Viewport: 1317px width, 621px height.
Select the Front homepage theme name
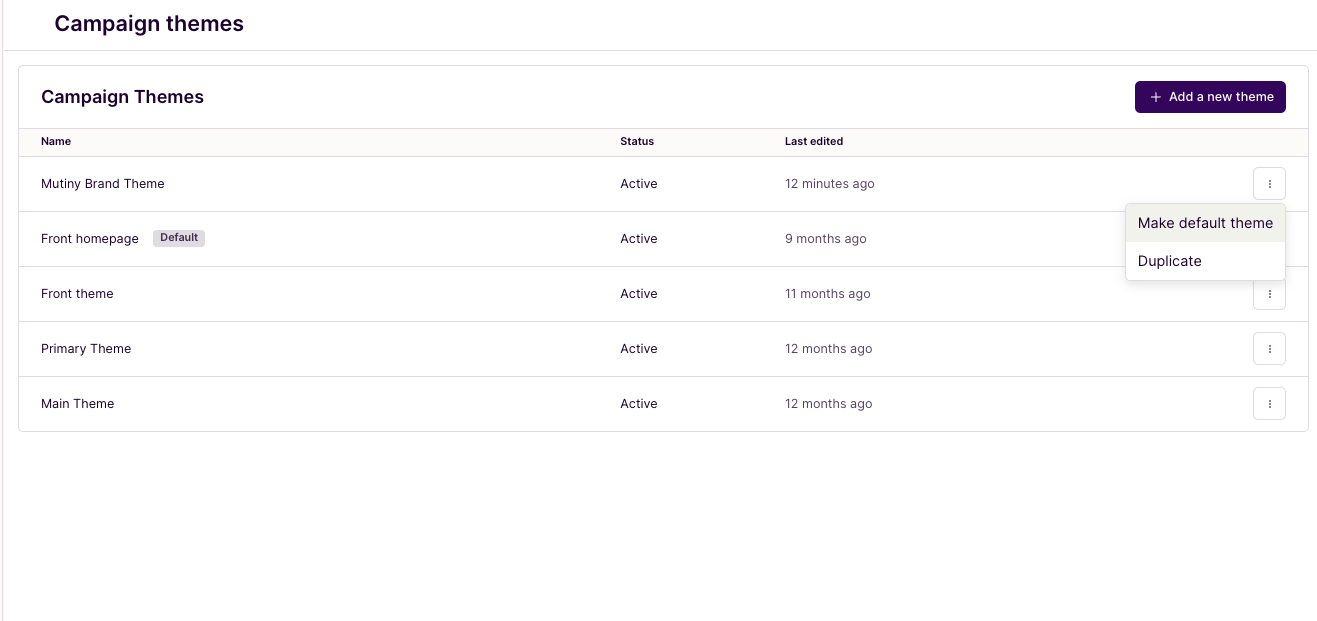point(90,238)
